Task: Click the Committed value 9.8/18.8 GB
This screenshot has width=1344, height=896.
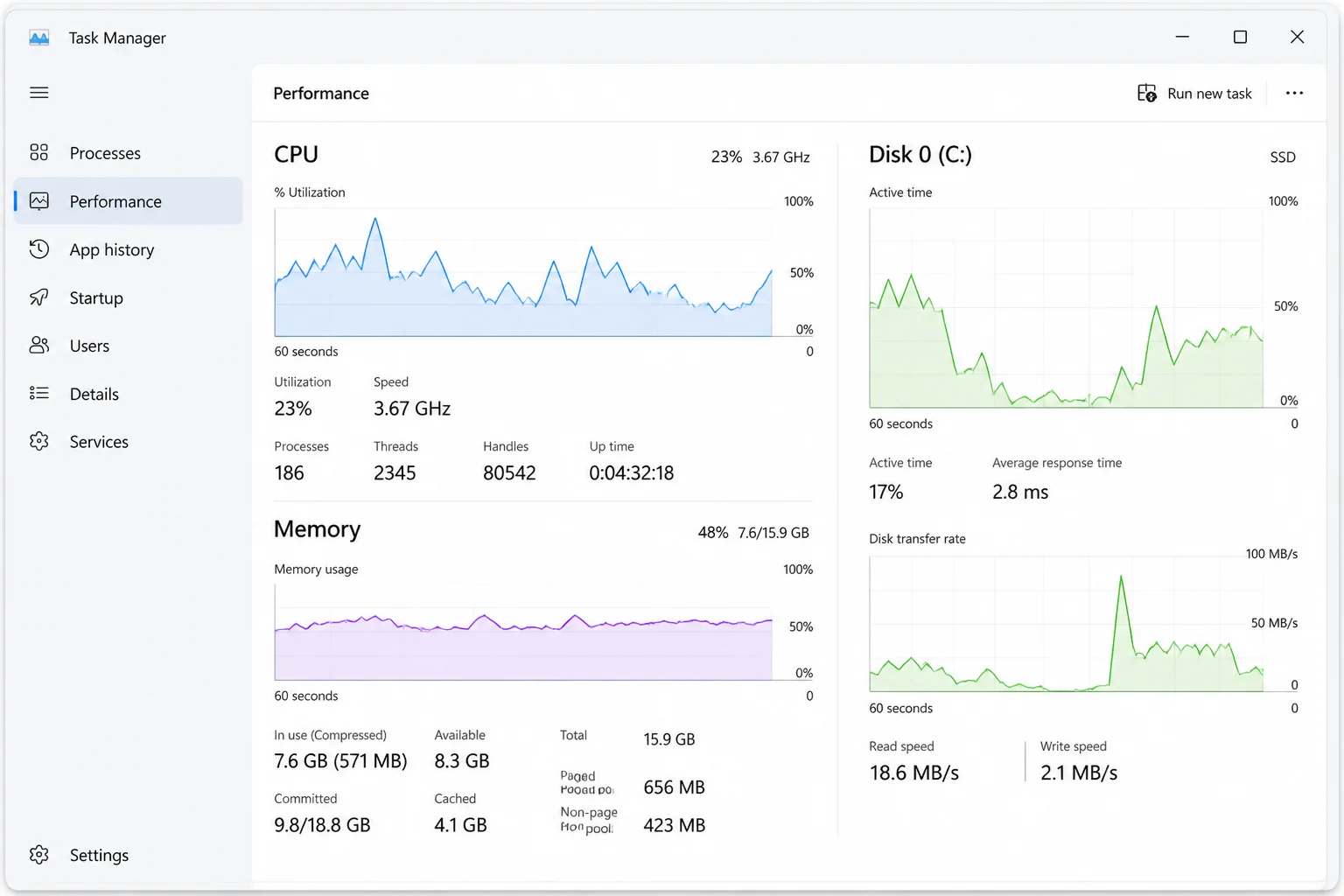Action: tap(322, 825)
